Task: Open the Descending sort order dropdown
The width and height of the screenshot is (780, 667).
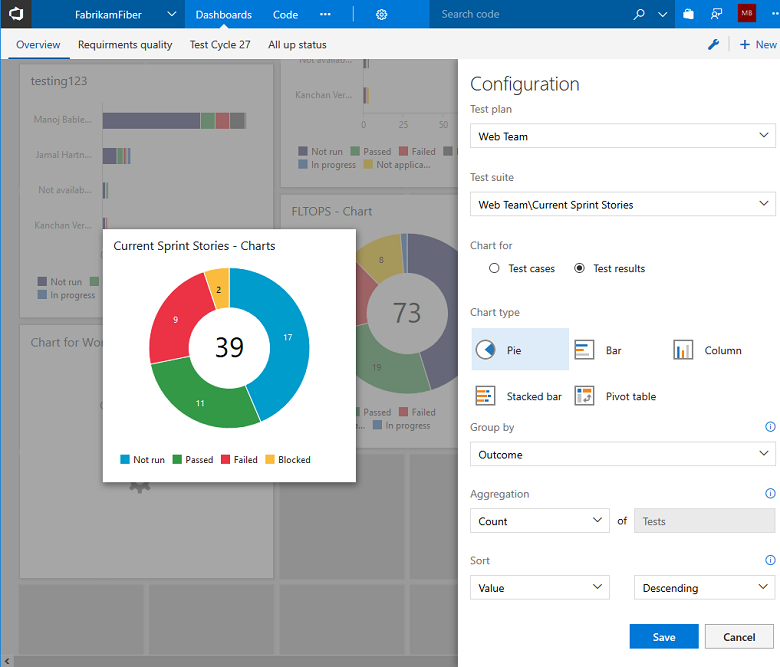Action: click(x=704, y=588)
